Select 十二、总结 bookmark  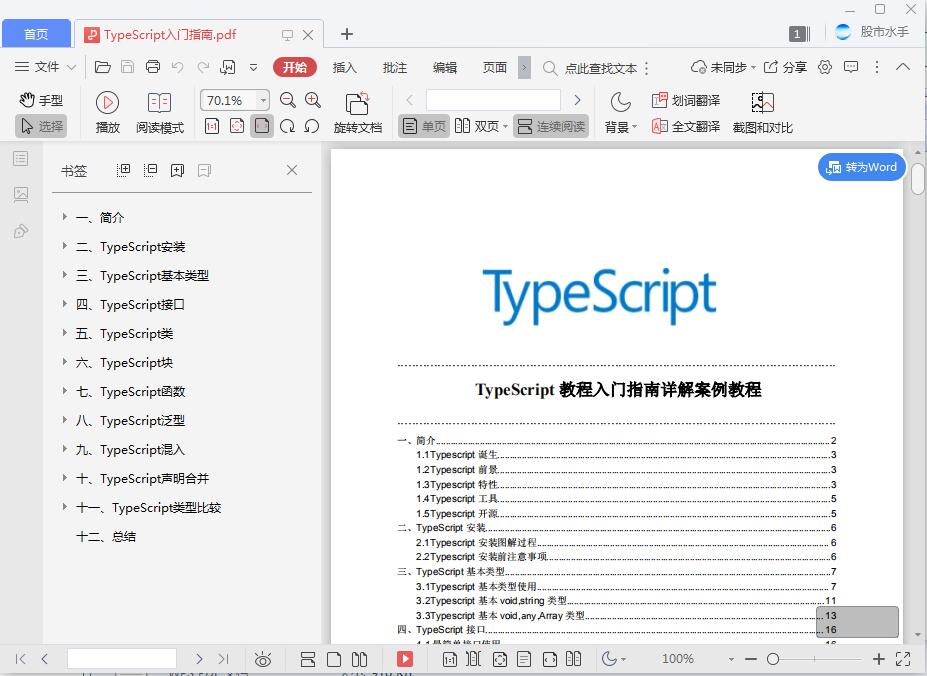click(x=106, y=536)
